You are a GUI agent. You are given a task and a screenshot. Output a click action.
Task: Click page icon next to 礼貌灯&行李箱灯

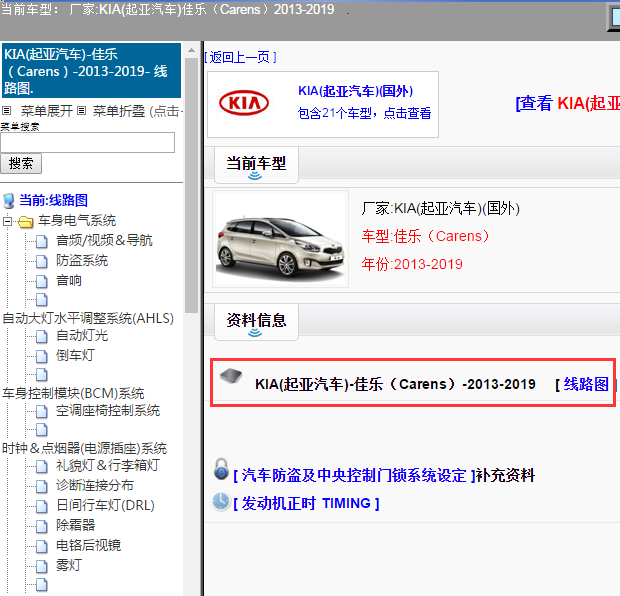(42, 466)
